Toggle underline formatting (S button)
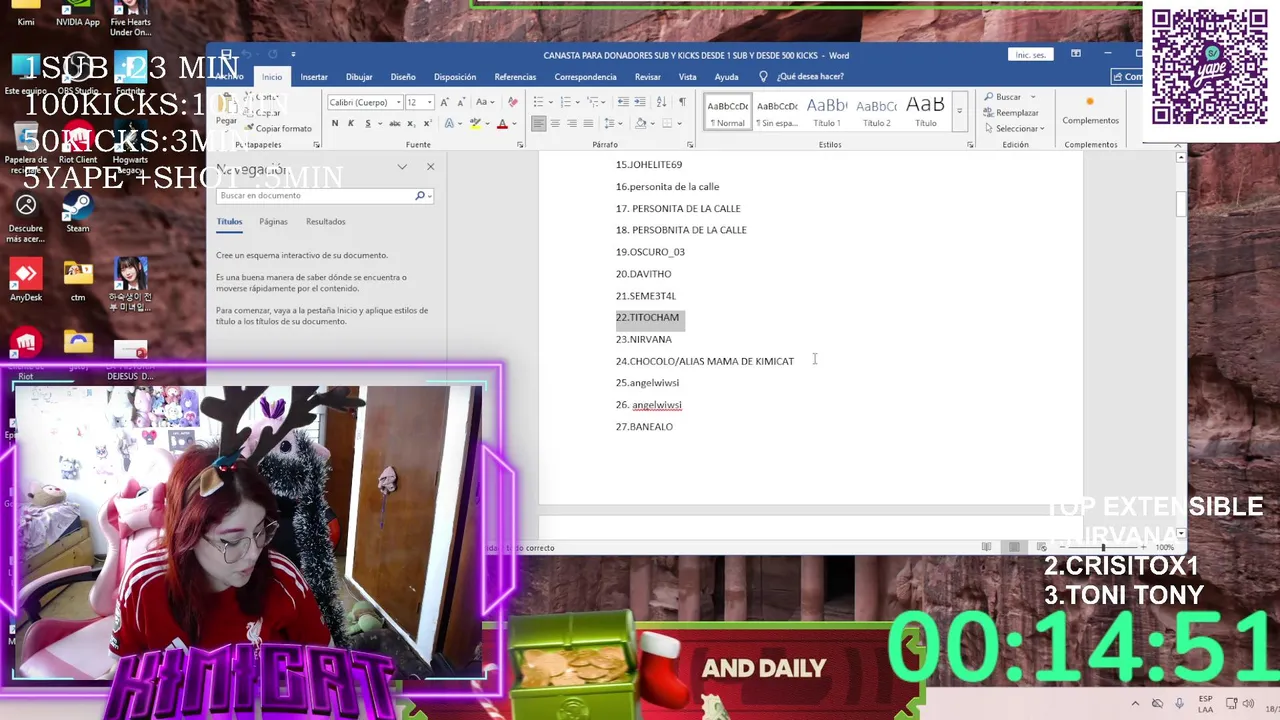Viewport: 1280px width, 720px height. tap(367, 123)
